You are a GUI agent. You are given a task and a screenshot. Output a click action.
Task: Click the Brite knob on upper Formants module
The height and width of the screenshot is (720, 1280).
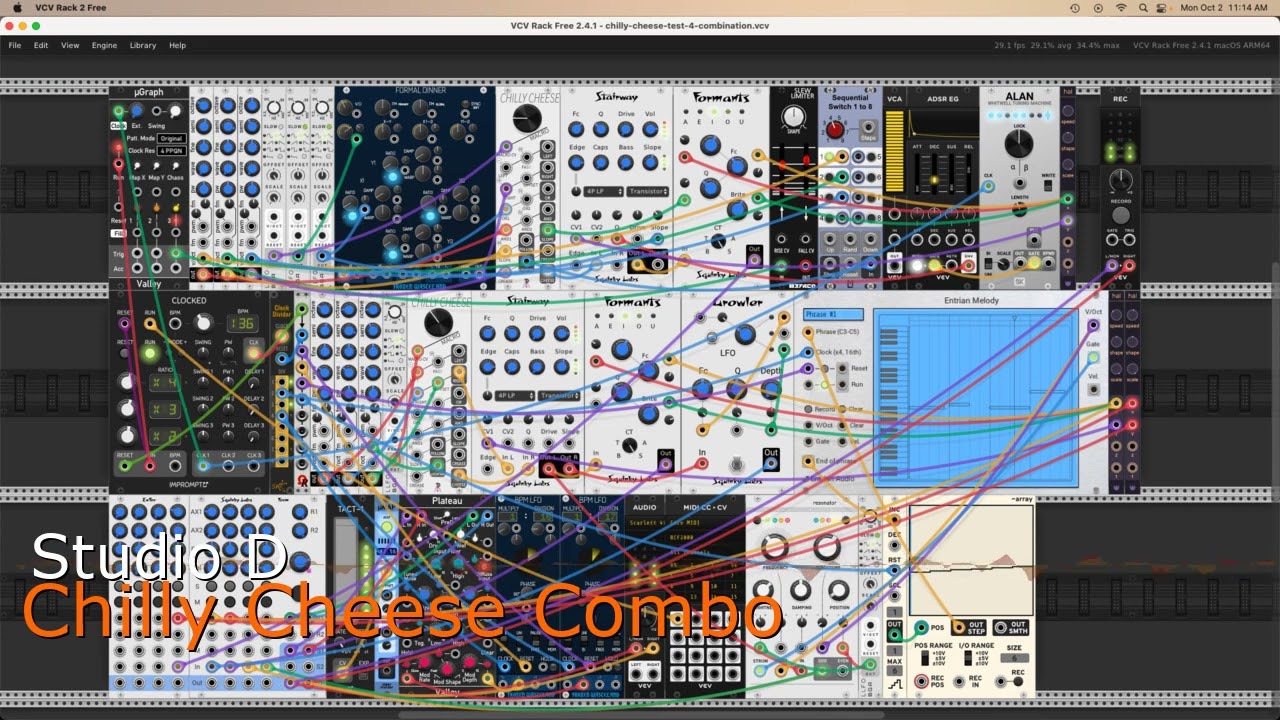[x=737, y=209]
